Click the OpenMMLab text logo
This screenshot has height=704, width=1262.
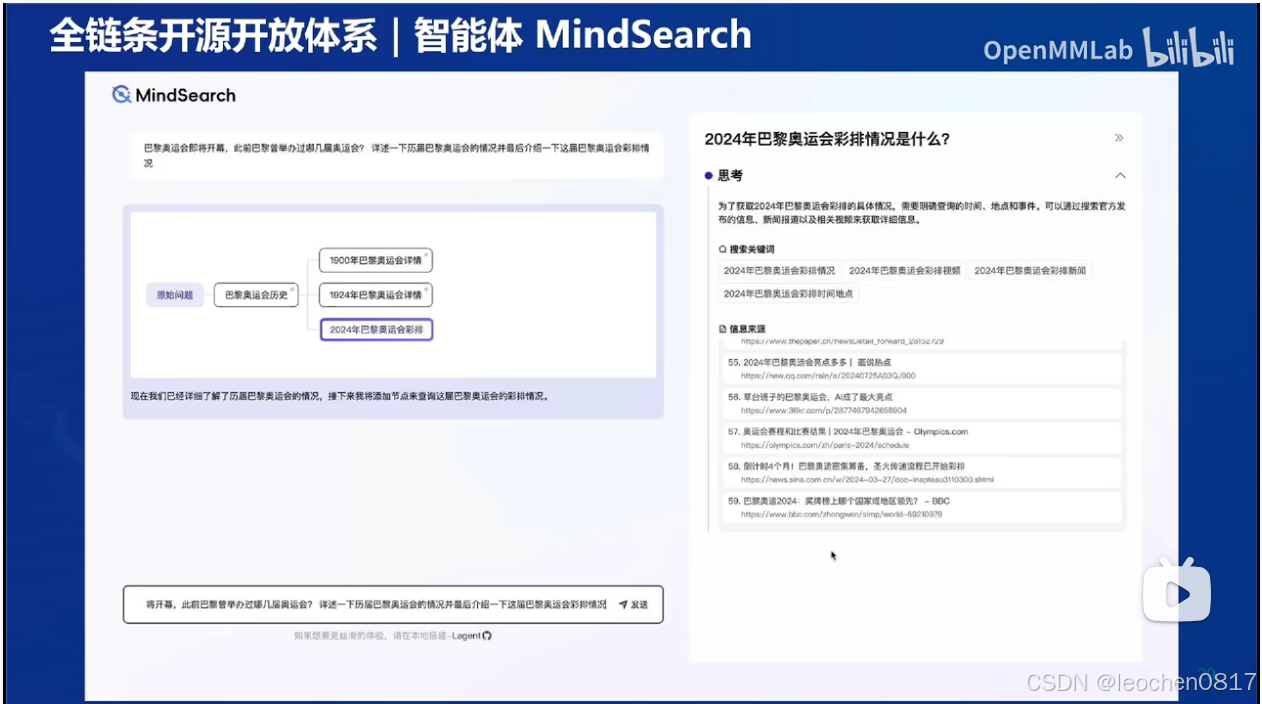(x=1058, y=50)
